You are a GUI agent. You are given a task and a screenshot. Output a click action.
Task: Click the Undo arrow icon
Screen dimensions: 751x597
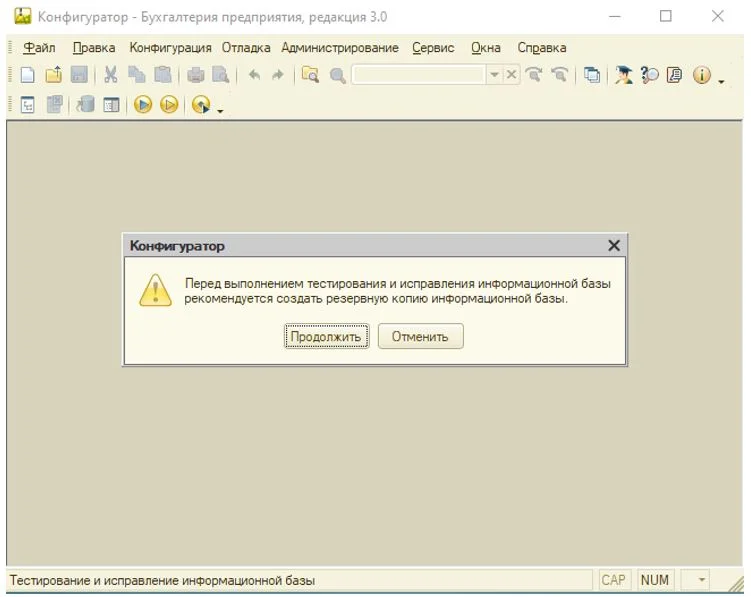point(254,75)
